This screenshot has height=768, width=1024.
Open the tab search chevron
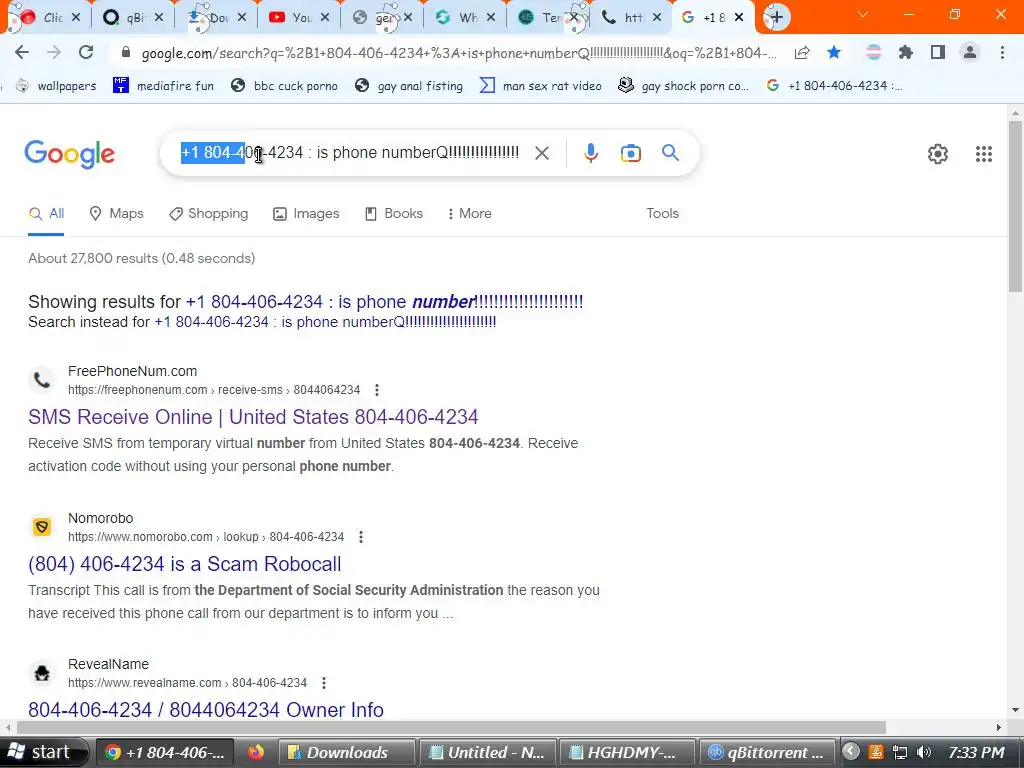tap(863, 14)
